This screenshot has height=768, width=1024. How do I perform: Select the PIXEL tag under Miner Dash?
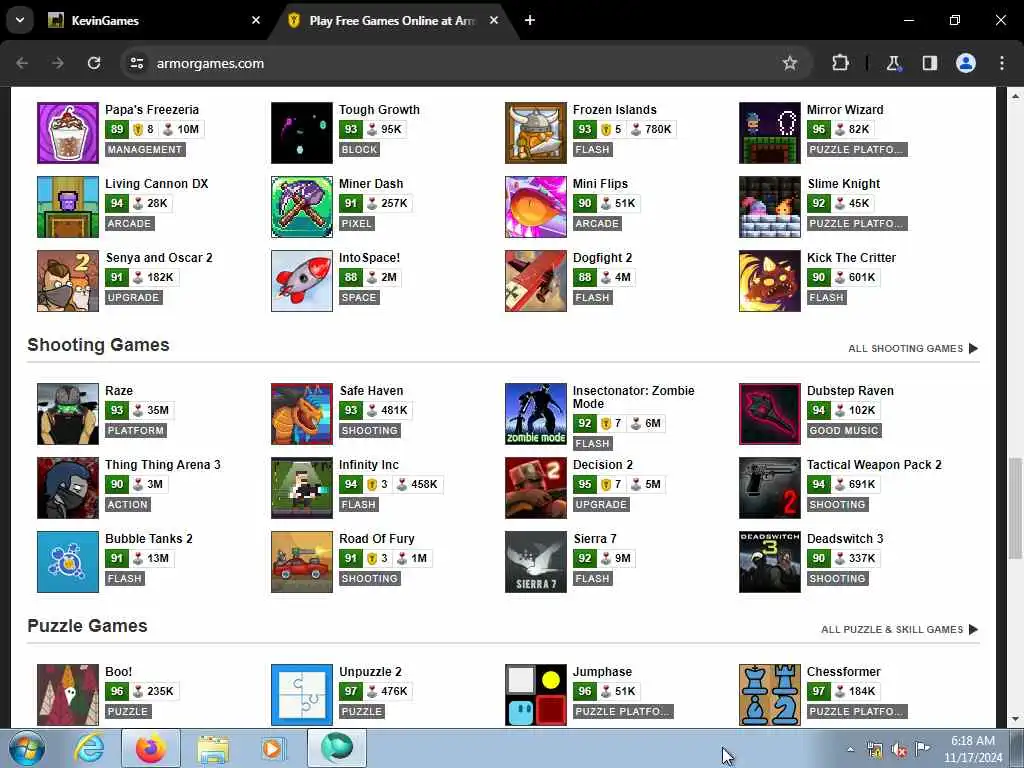click(x=357, y=223)
